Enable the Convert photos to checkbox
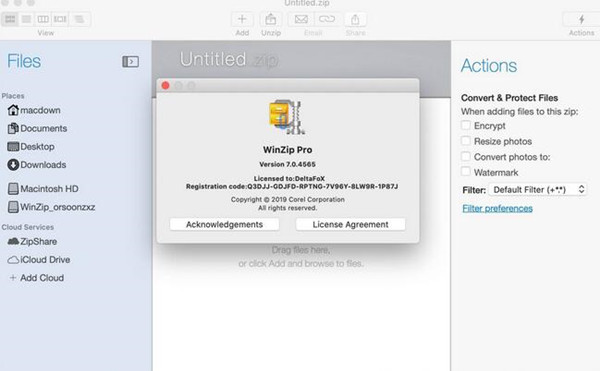Viewport: 600px width, 371px height. click(466, 156)
